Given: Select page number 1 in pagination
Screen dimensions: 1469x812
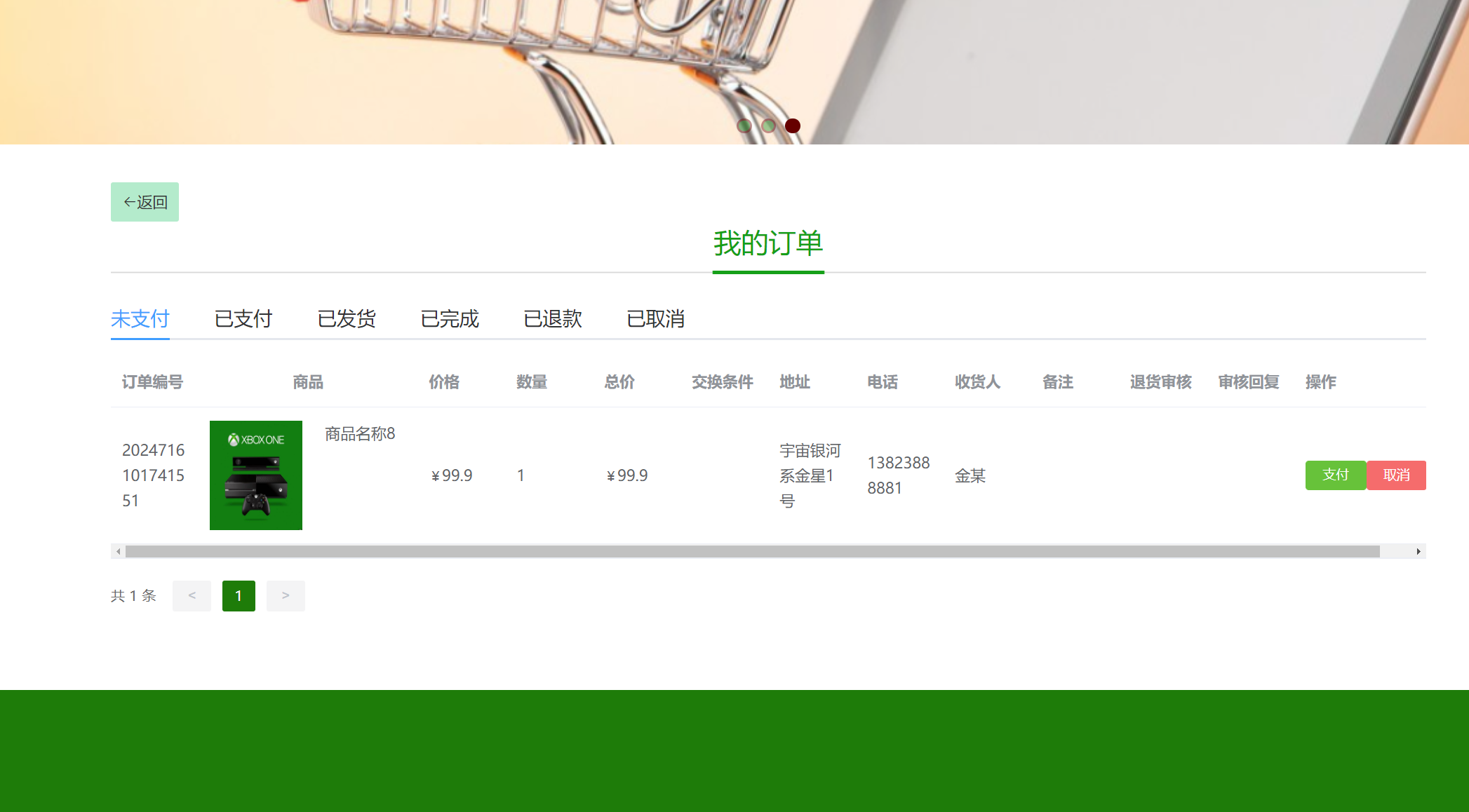Looking at the screenshot, I should point(239,595).
